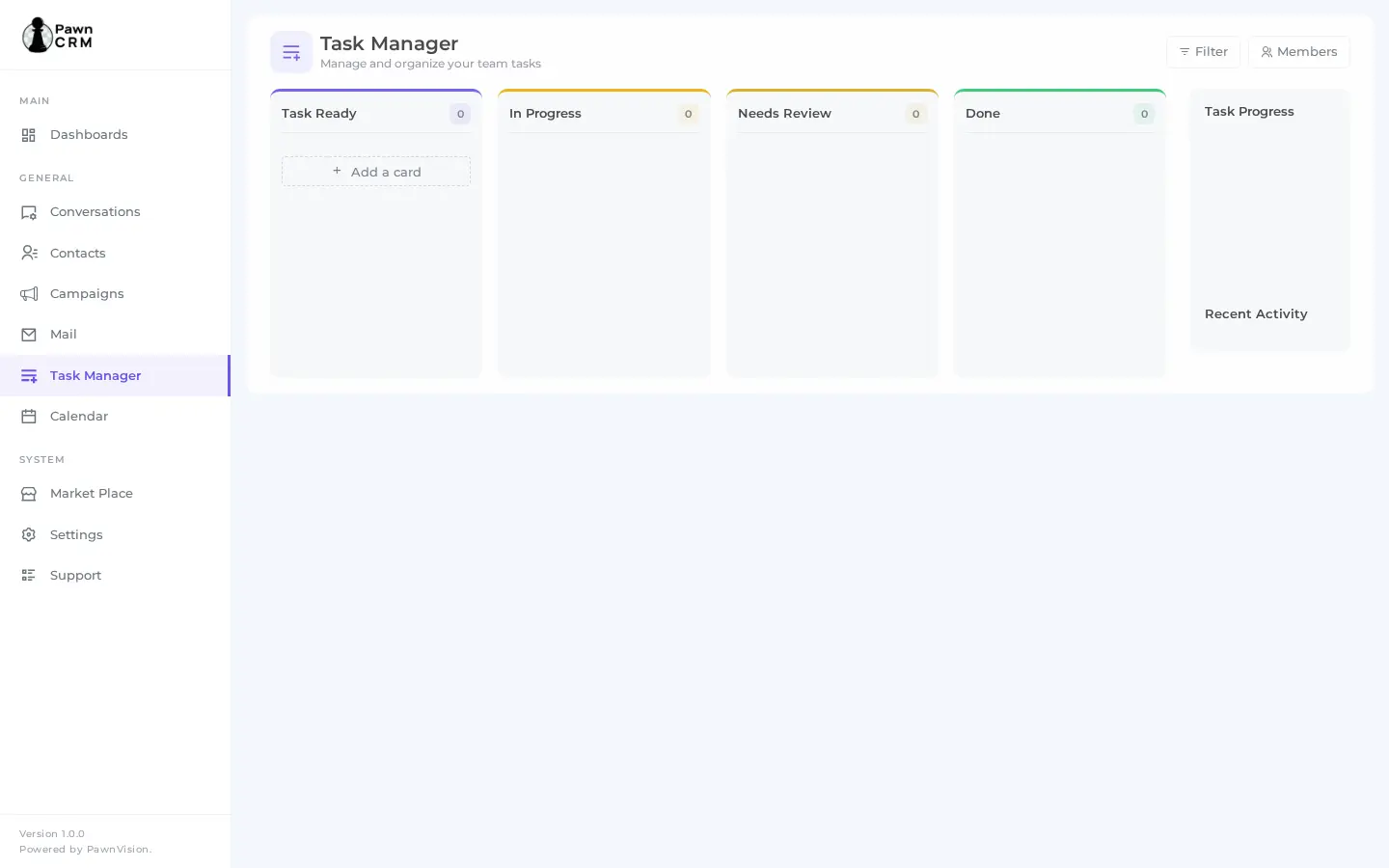Click the Task Manager header icon
The width and height of the screenshot is (1389, 868).
point(291,52)
